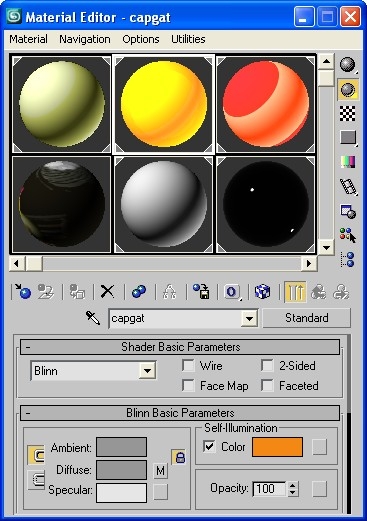Click the Opacity map button
This screenshot has width=367, height=521.
coord(319,489)
